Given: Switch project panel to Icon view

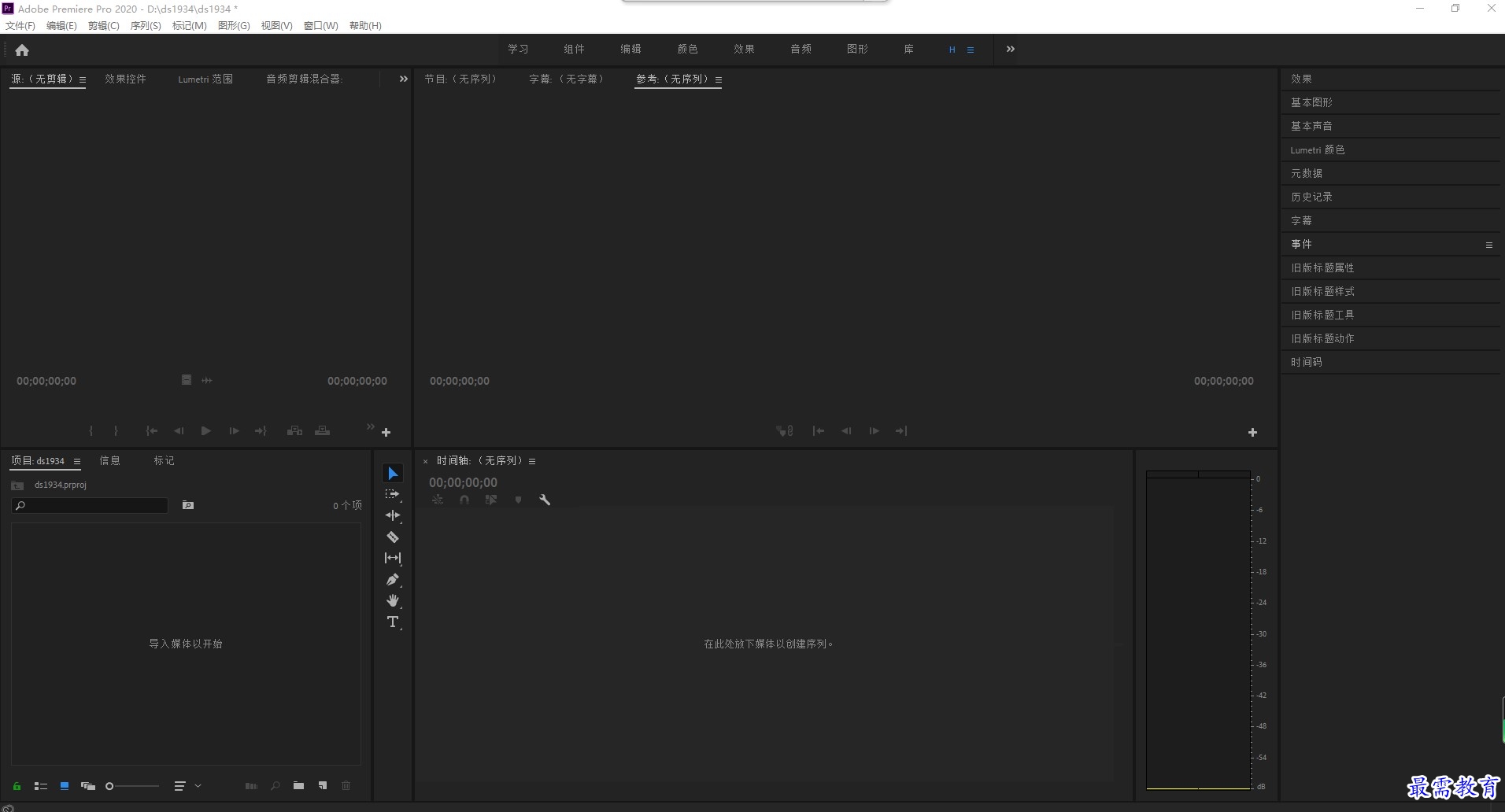Looking at the screenshot, I should [65, 786].
